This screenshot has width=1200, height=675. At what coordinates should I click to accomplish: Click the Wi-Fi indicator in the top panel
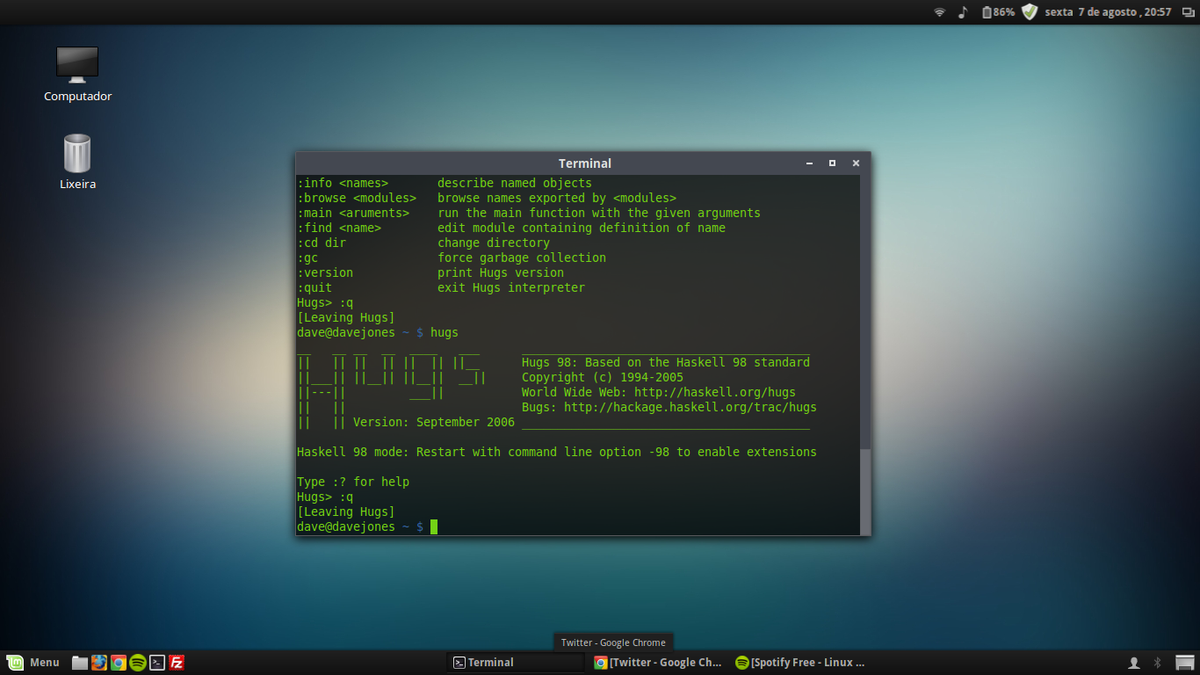(x=940, y=11)
